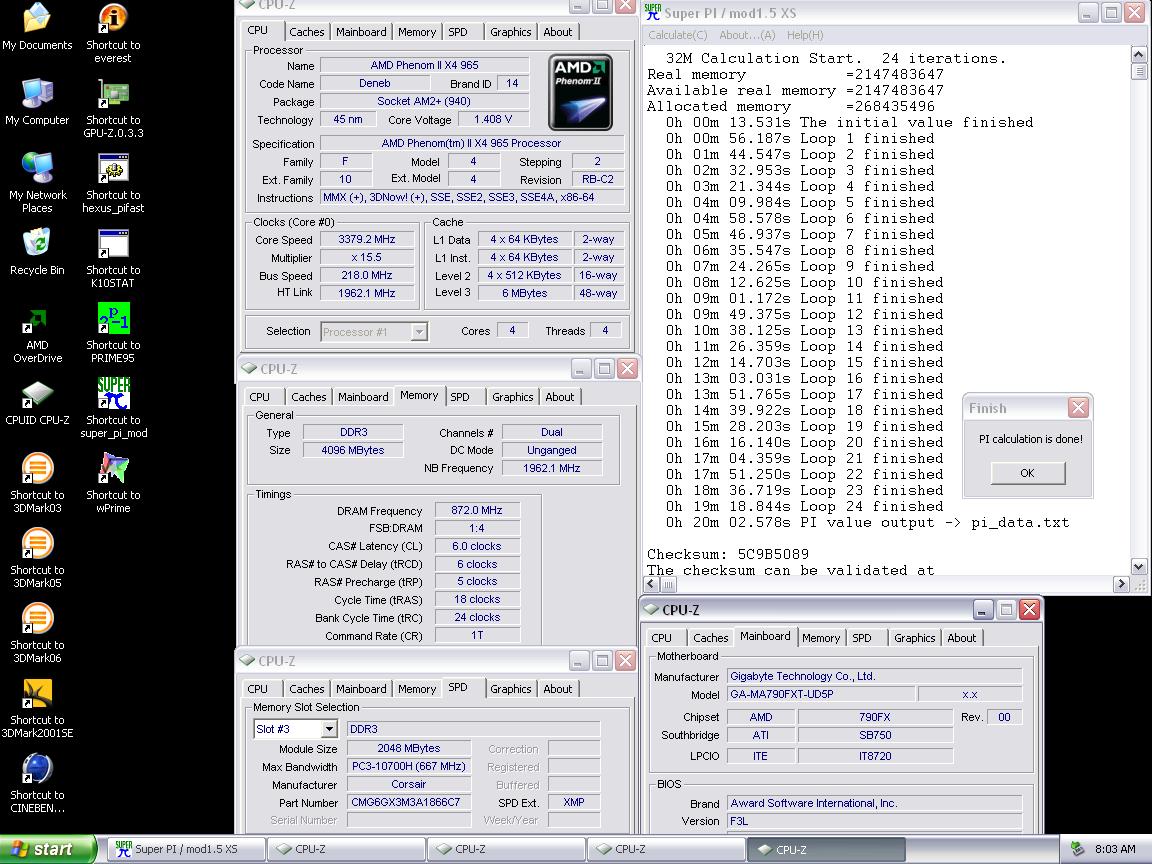Select the Shortcut to PRIME95 icon

pyautogui.click(x=112, y=332)
